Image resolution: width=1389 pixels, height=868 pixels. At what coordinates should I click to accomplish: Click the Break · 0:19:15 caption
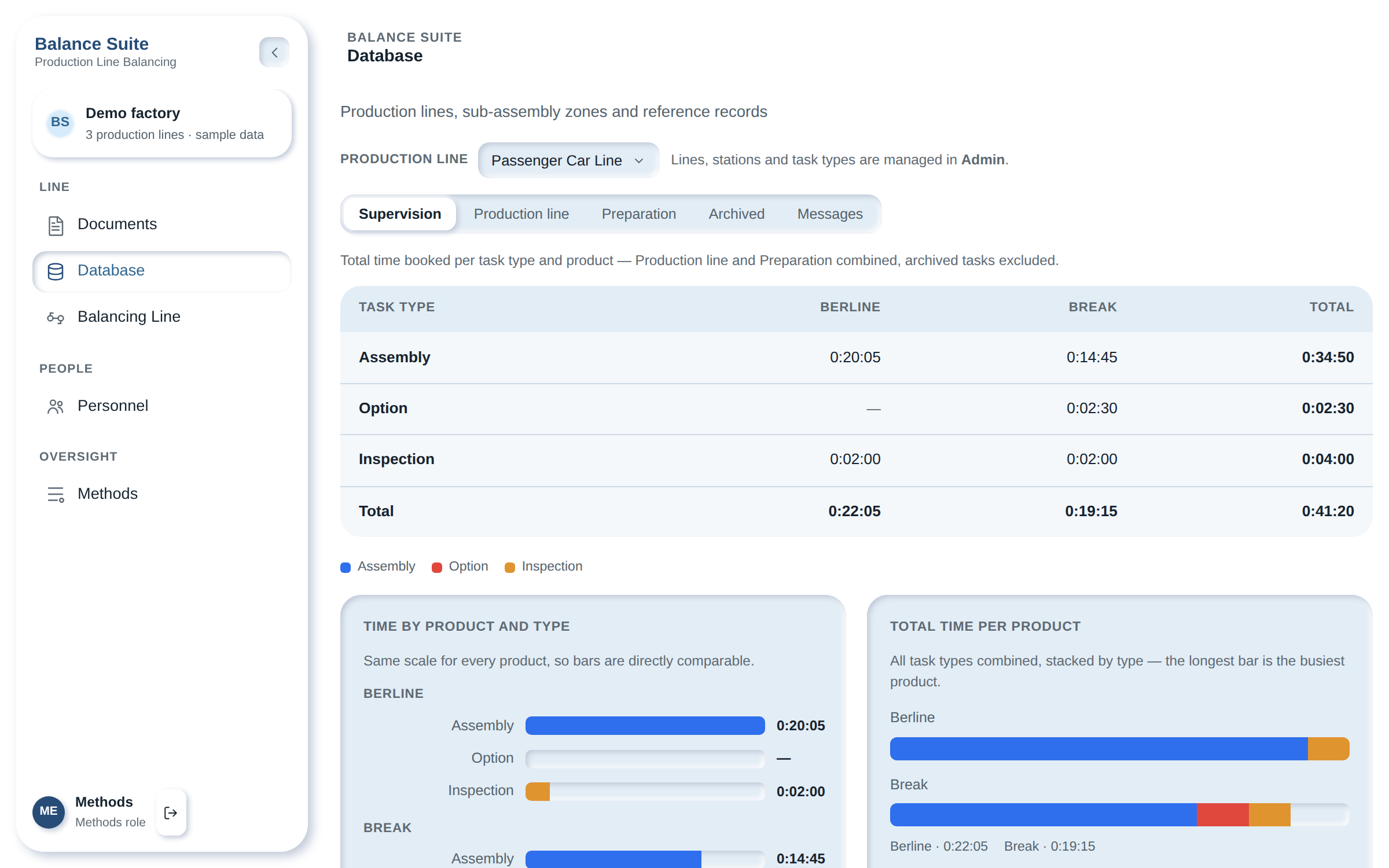(x=1049, y=847)
